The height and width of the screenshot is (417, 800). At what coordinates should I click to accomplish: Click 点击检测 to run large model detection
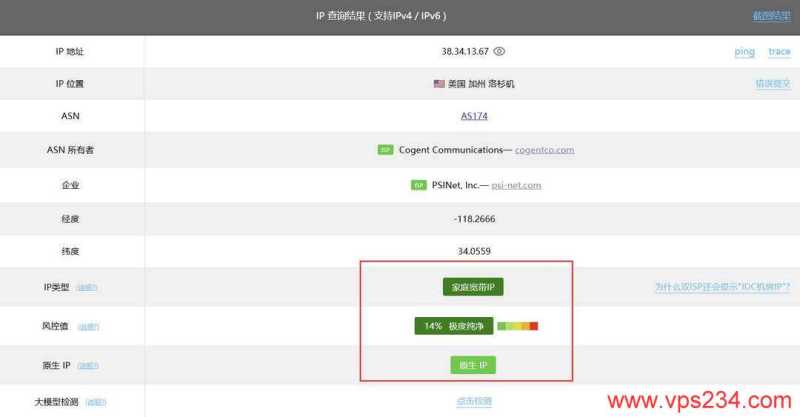[474, 401]
